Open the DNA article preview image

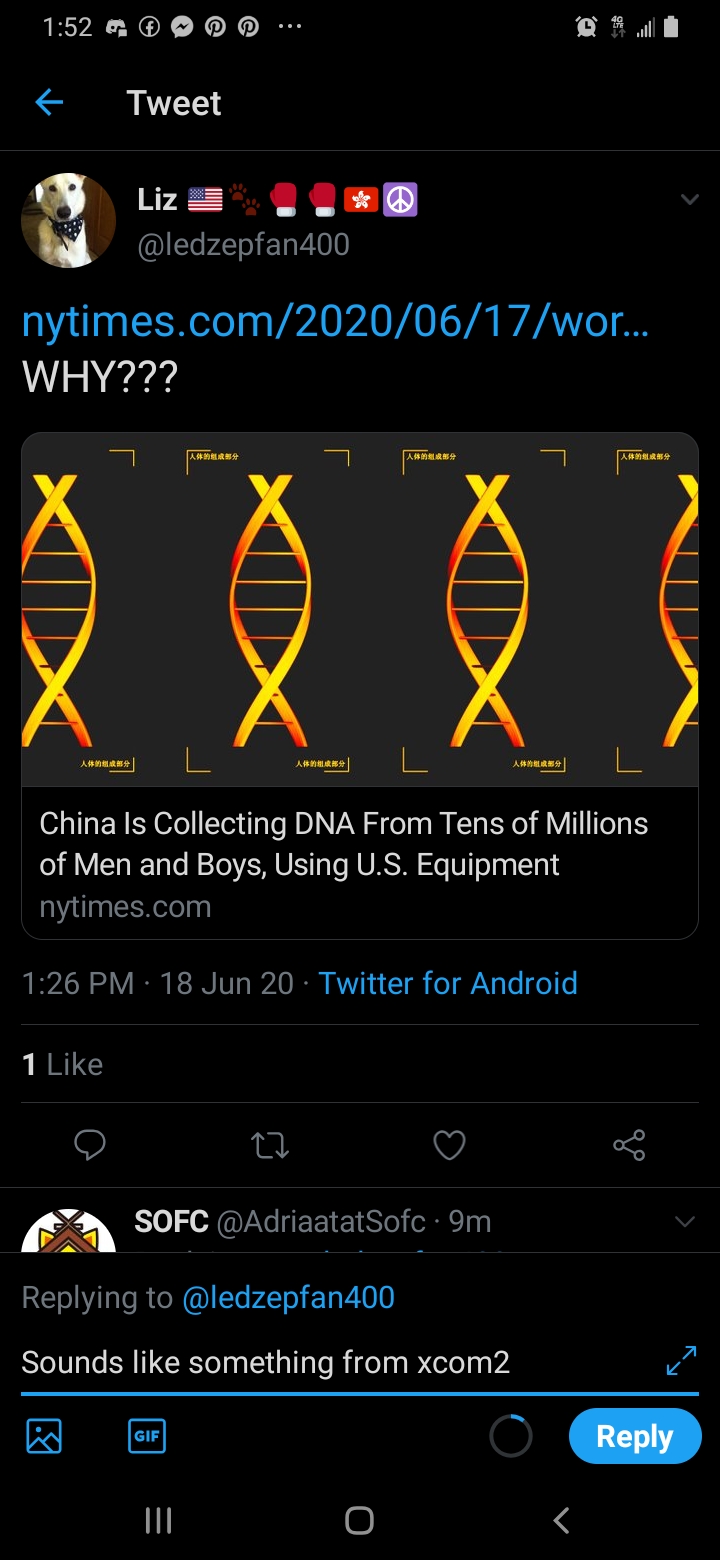[x=360, y=610]
